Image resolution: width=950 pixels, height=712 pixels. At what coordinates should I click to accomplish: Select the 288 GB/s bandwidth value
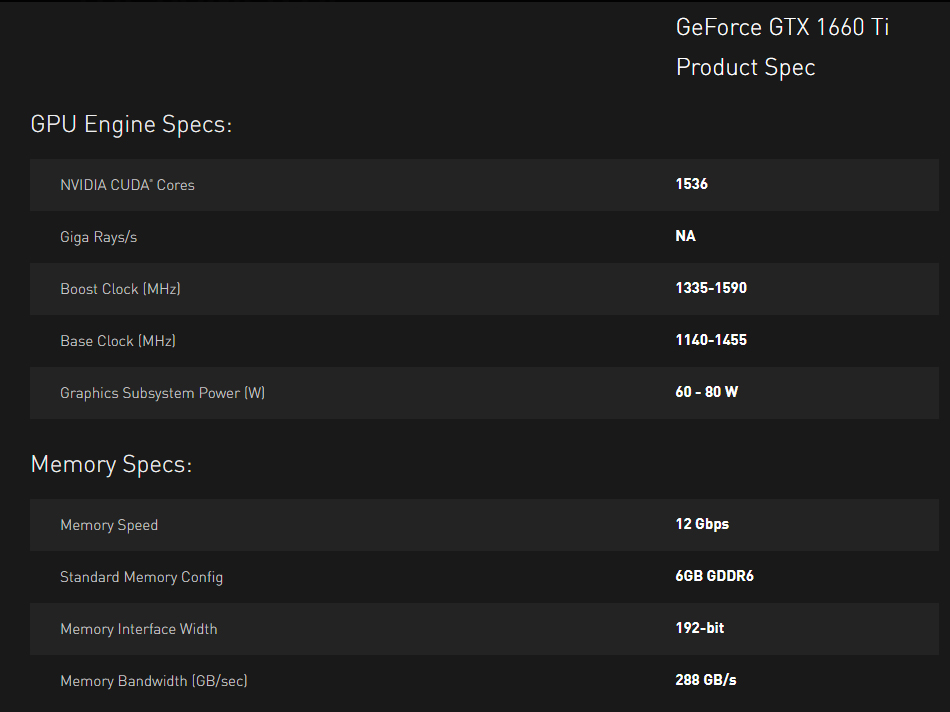tap(706, 680)
